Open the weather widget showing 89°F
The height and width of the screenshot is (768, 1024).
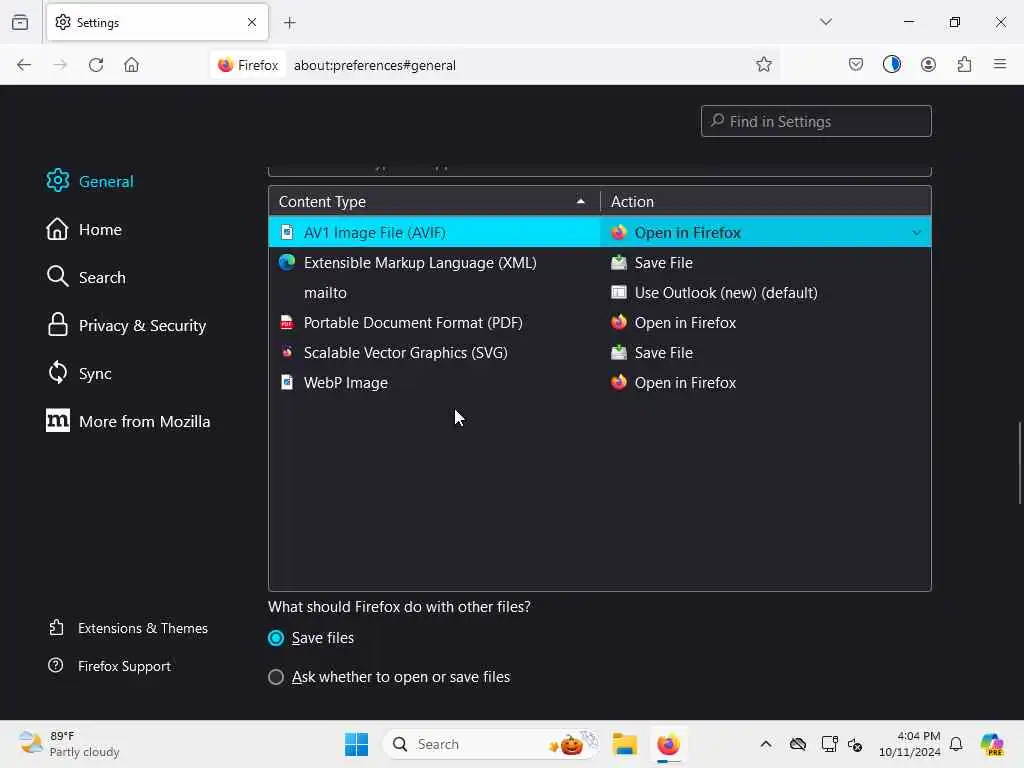point(69,744)
